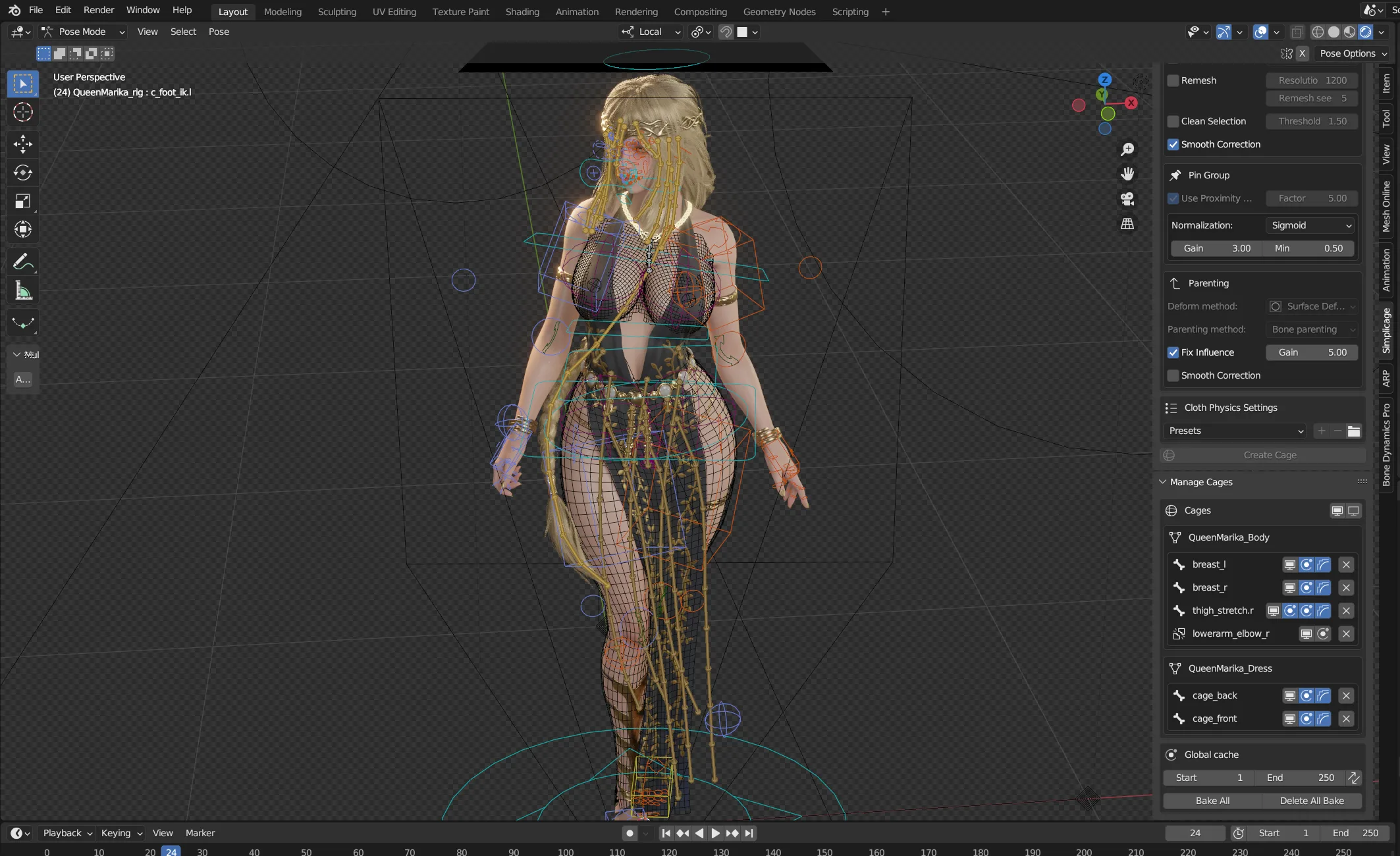The image size is (1400, 856).
Task: Click the Delete All Bake button
Action: [x=1312, y=801]
